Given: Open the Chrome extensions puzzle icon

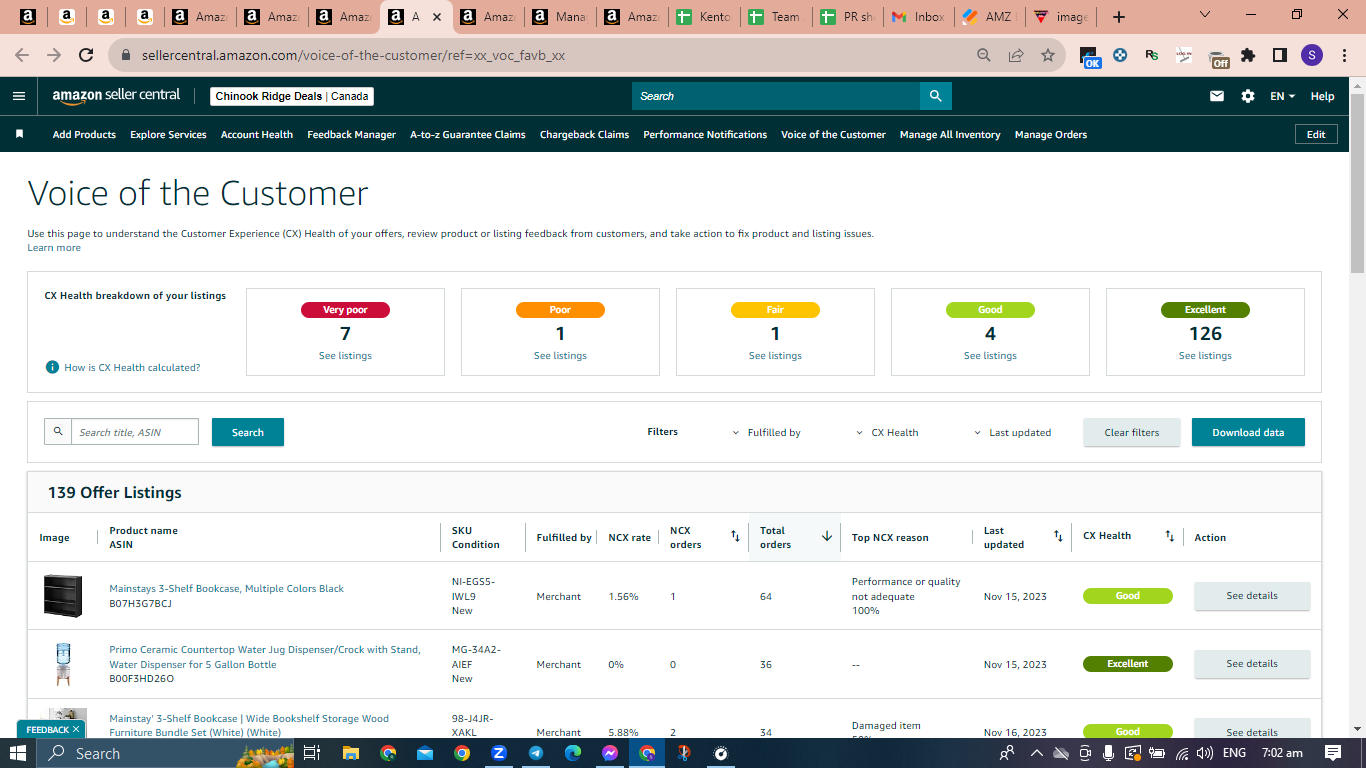Looking at the screenshot, I should 1248,55.
